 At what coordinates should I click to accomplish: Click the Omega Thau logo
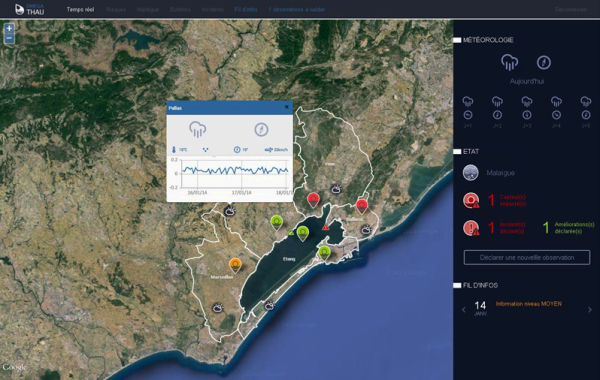[29, 9]
